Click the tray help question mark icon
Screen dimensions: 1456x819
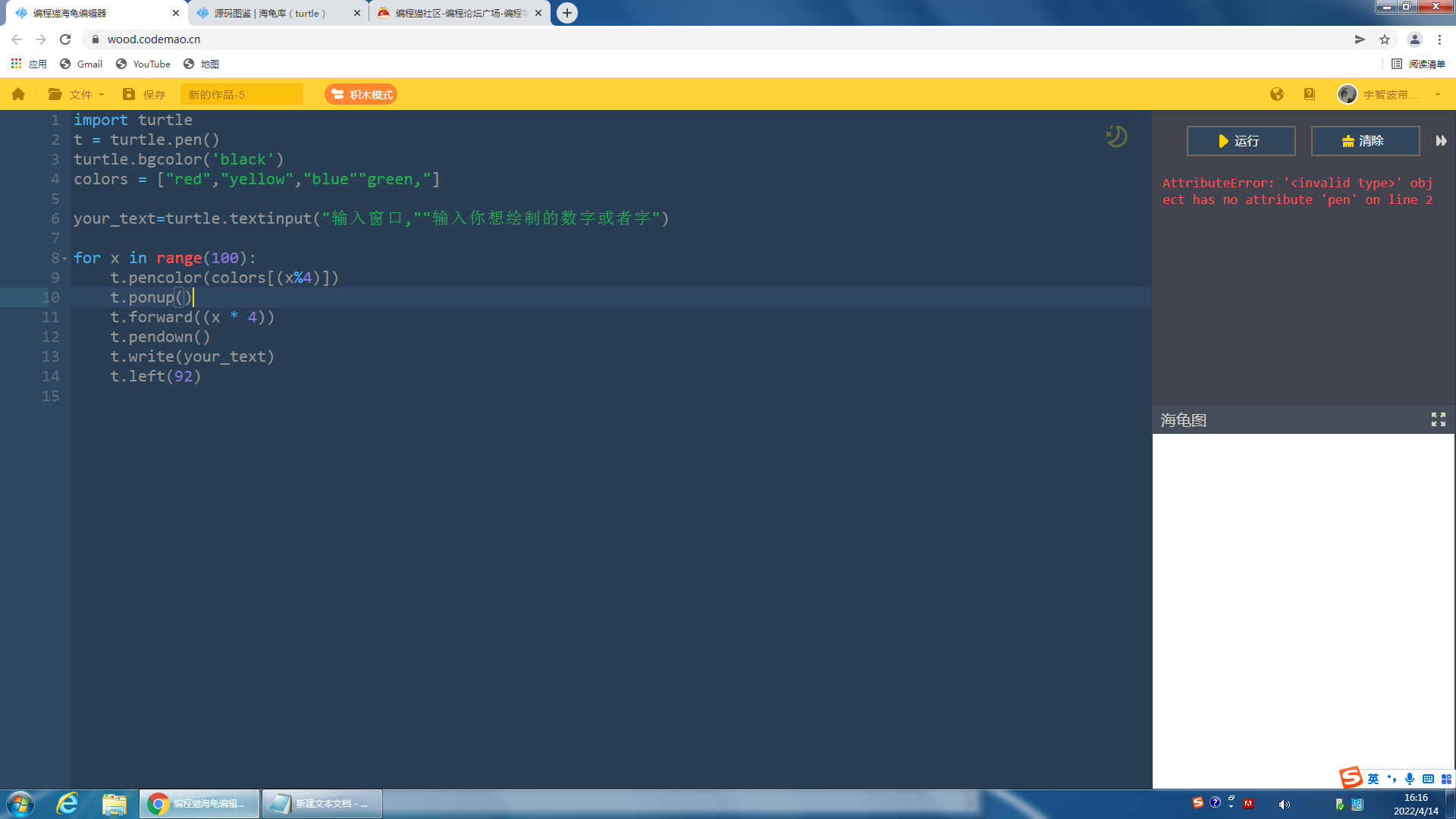tap(1215, 802)
